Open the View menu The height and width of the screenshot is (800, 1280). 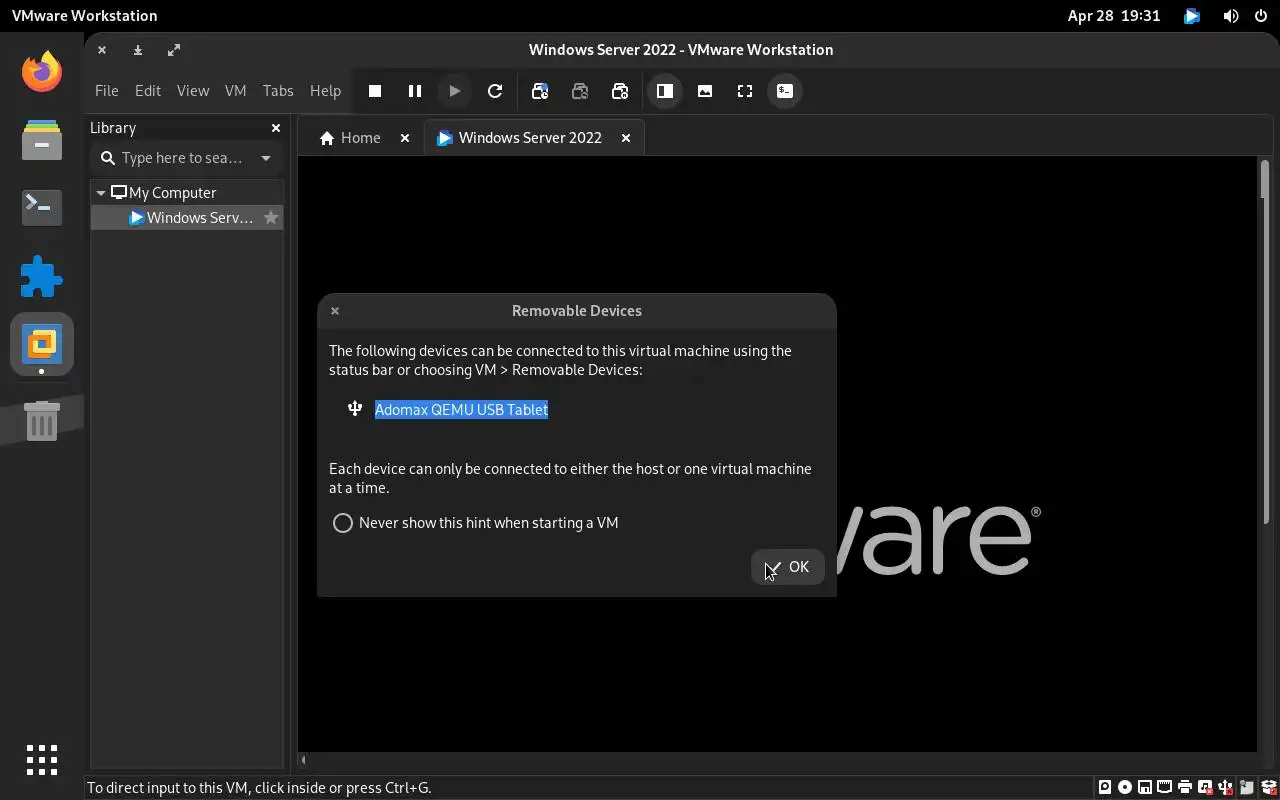click(x=193, y=91)
